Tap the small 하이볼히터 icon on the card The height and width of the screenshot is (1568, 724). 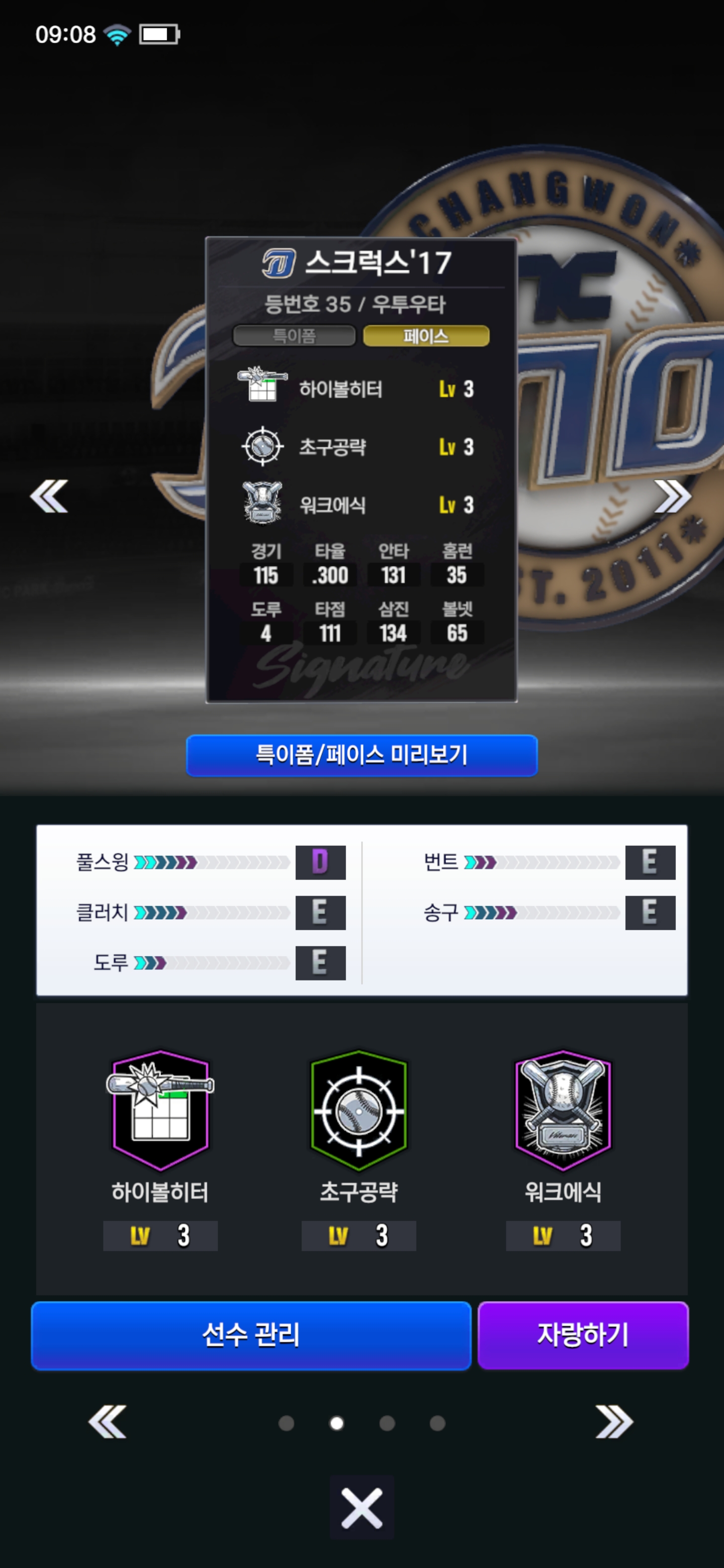pos(262,384)
